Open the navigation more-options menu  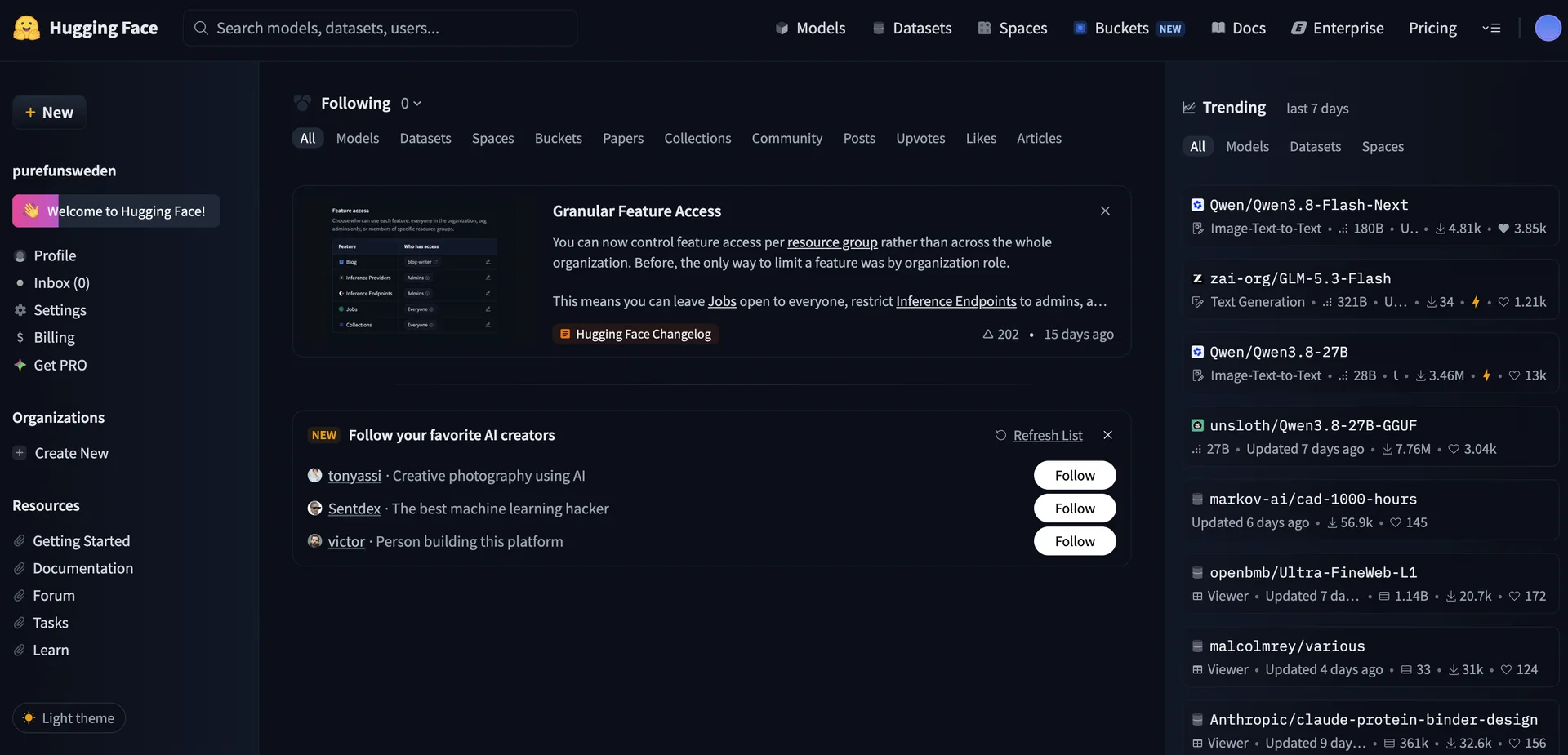click(x=1491, y=28)
